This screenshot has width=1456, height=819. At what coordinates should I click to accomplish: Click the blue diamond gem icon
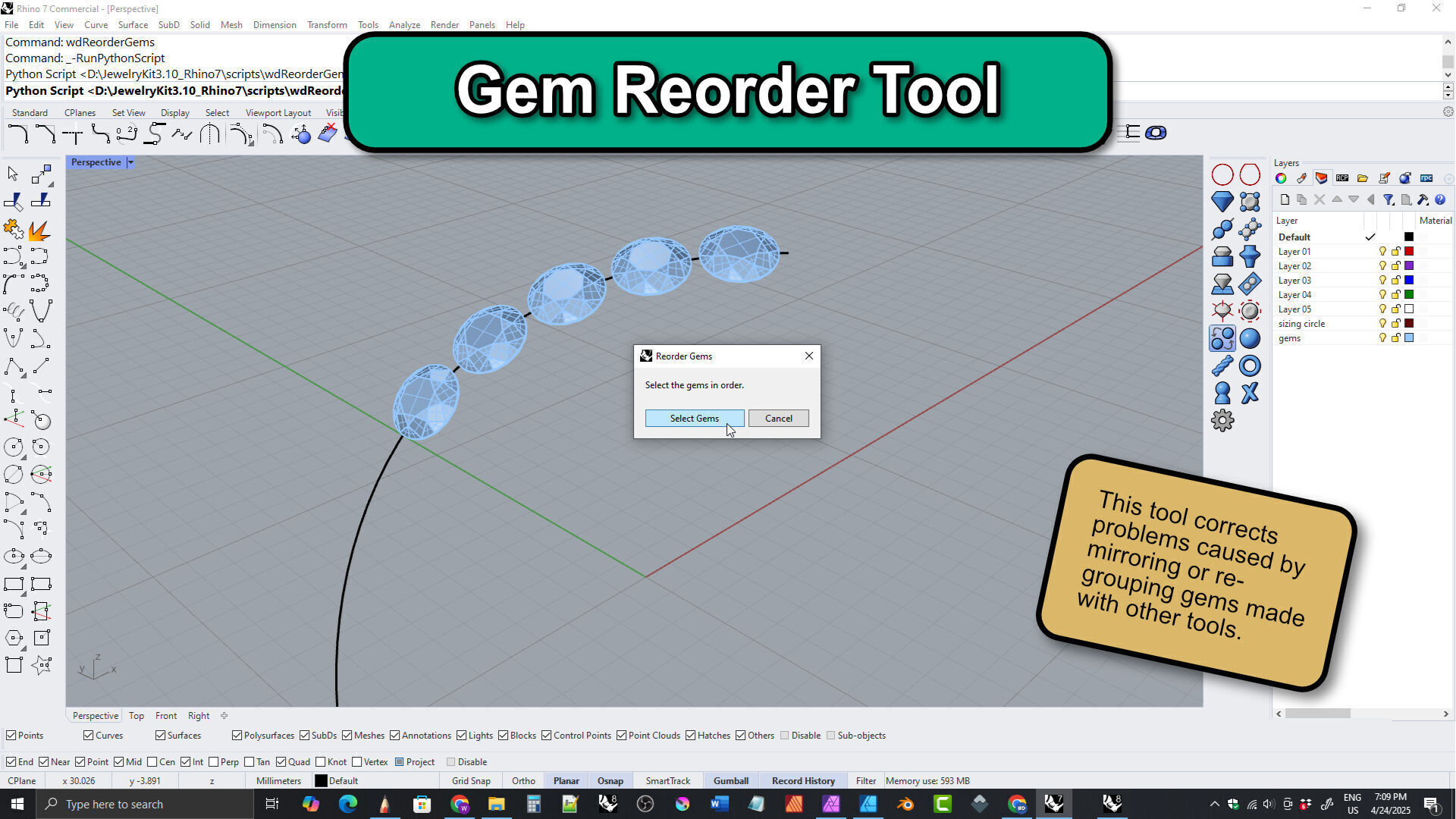tap(1222, 202)
